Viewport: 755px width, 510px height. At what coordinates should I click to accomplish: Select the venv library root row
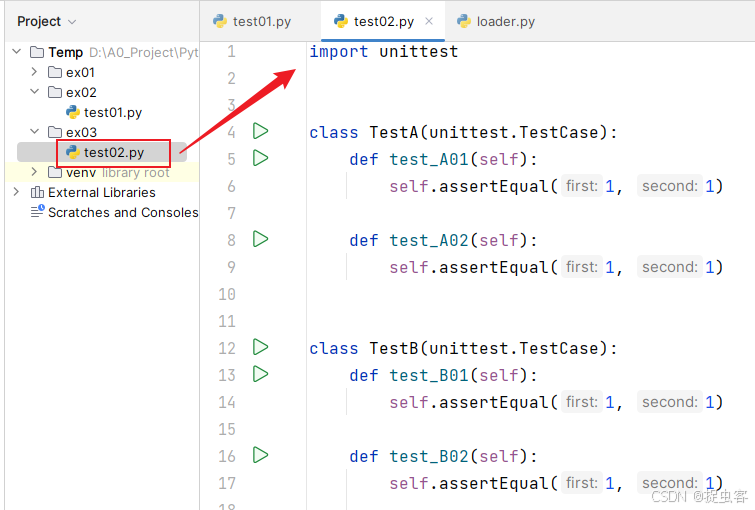pos(102,172)
